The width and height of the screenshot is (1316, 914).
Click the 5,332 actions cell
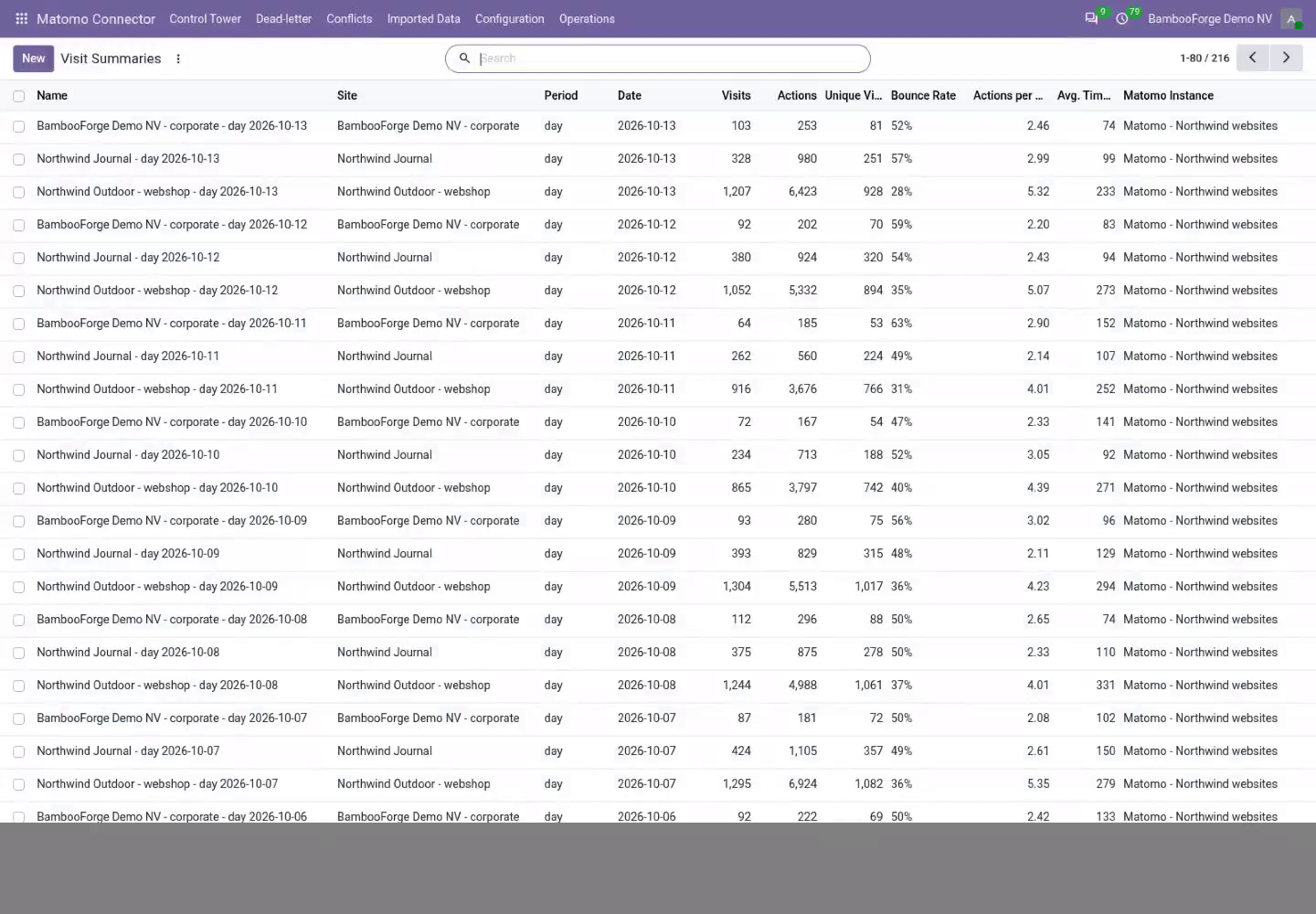coord(802,291)
